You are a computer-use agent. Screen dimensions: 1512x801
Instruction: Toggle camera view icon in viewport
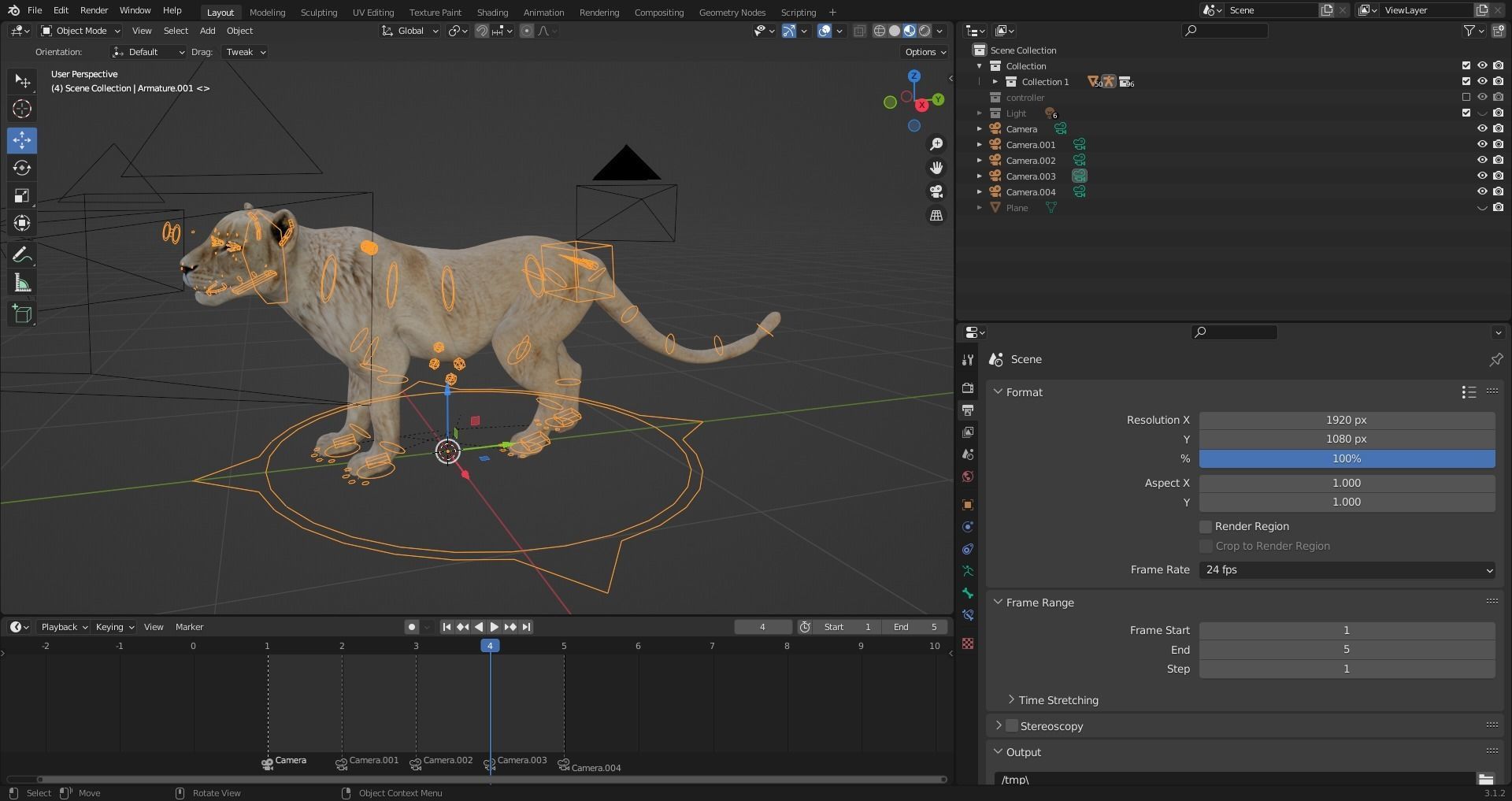point(936,191)
